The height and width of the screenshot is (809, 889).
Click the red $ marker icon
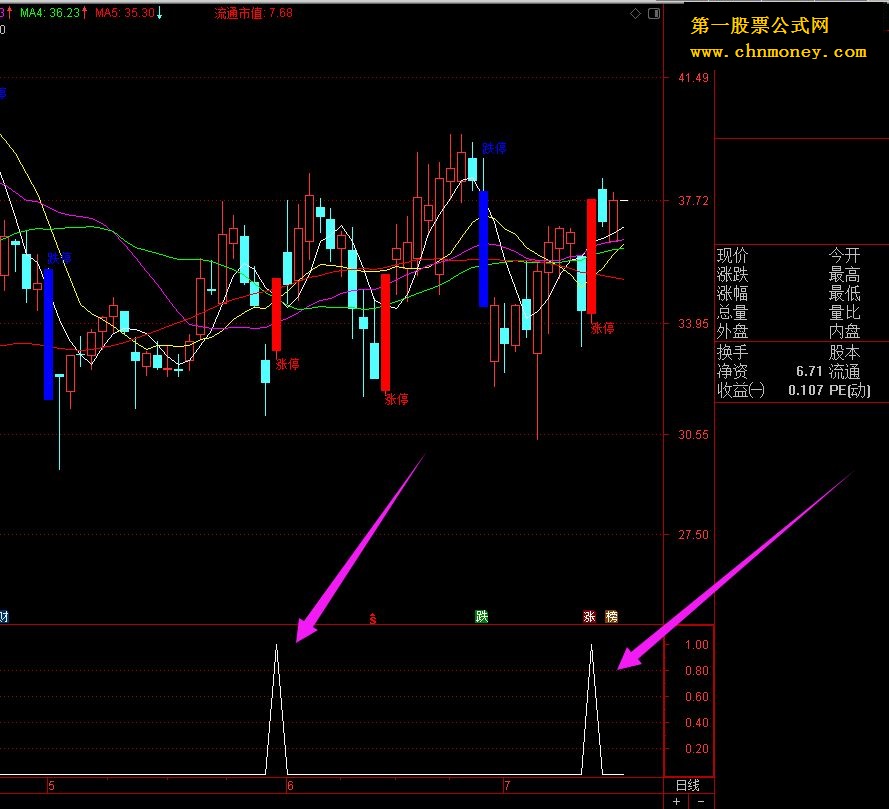[x=372, y=619]
